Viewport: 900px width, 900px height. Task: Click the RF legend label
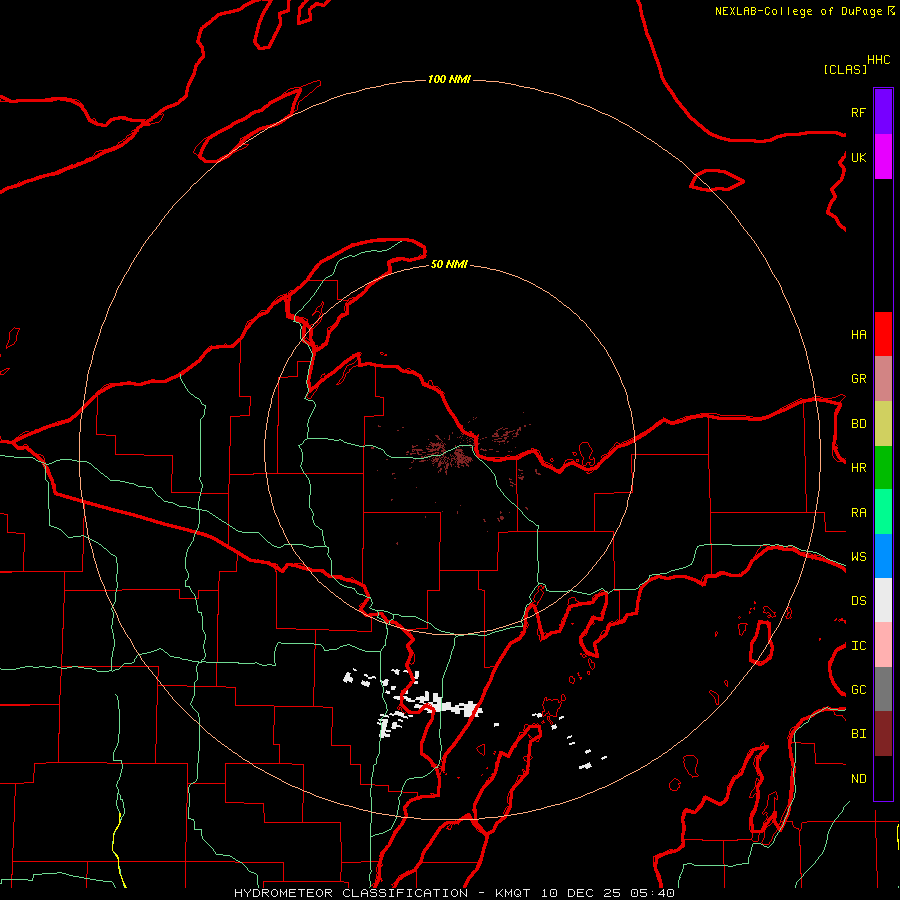(858, 112)
